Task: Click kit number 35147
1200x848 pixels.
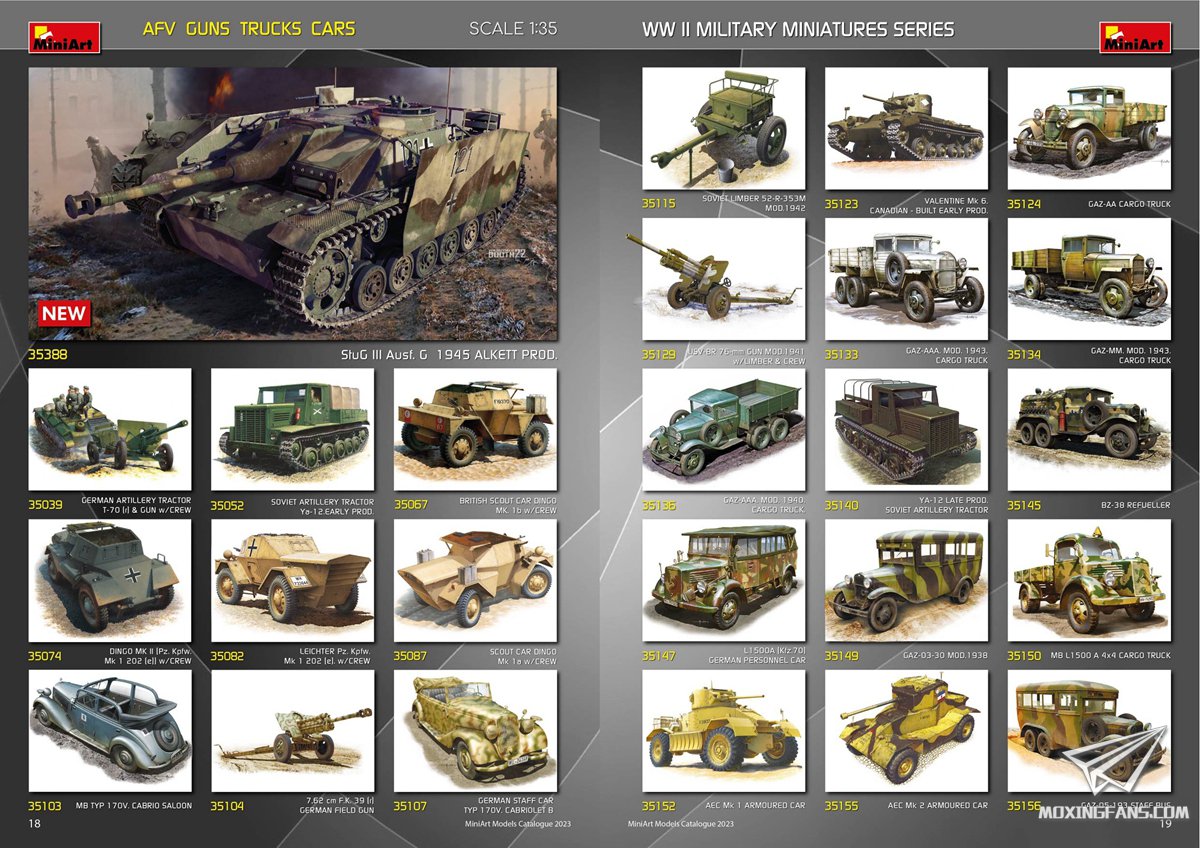Action: coord(659,656)
